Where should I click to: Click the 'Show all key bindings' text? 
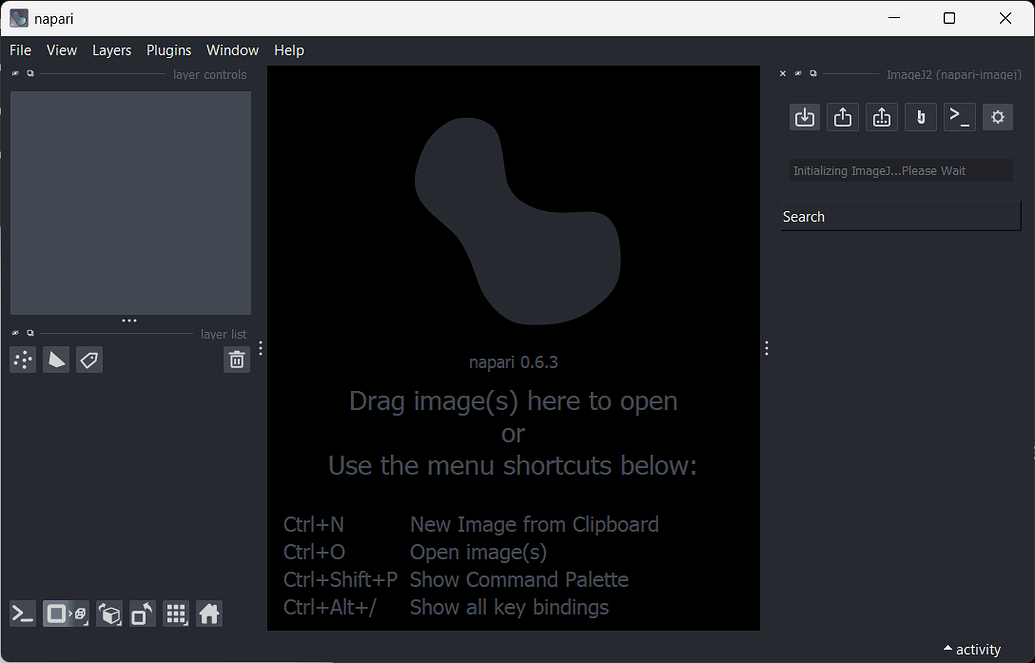click(509, 608)
